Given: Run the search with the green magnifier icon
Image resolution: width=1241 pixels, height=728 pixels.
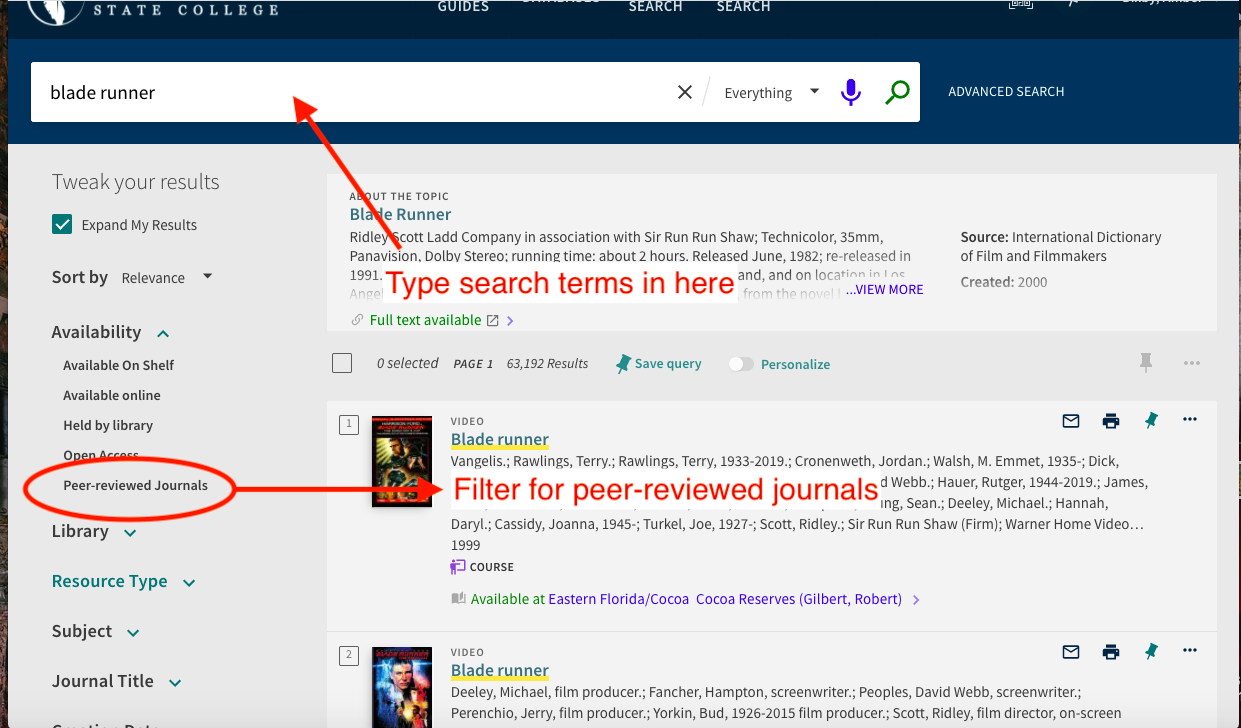Looking at the screenshot, I should point(898,92).
